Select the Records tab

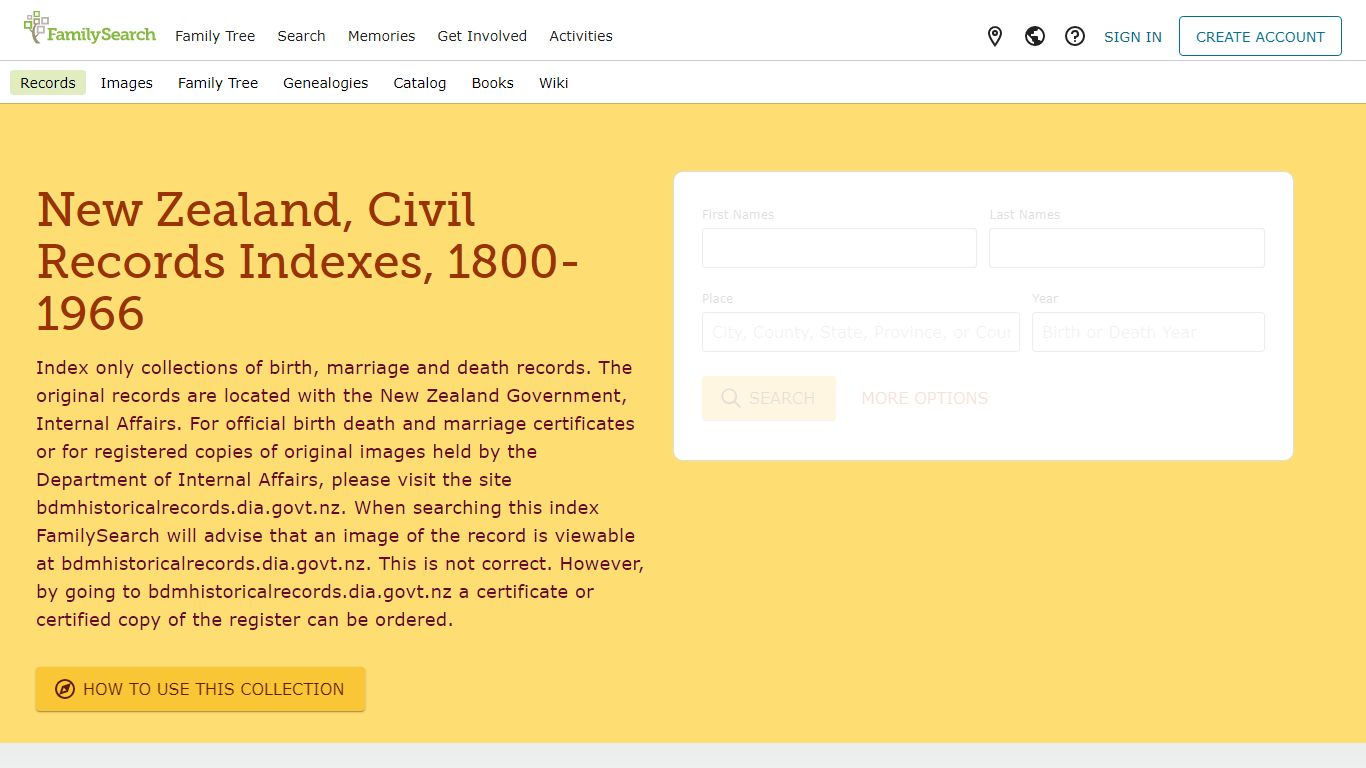click(48, 83)
